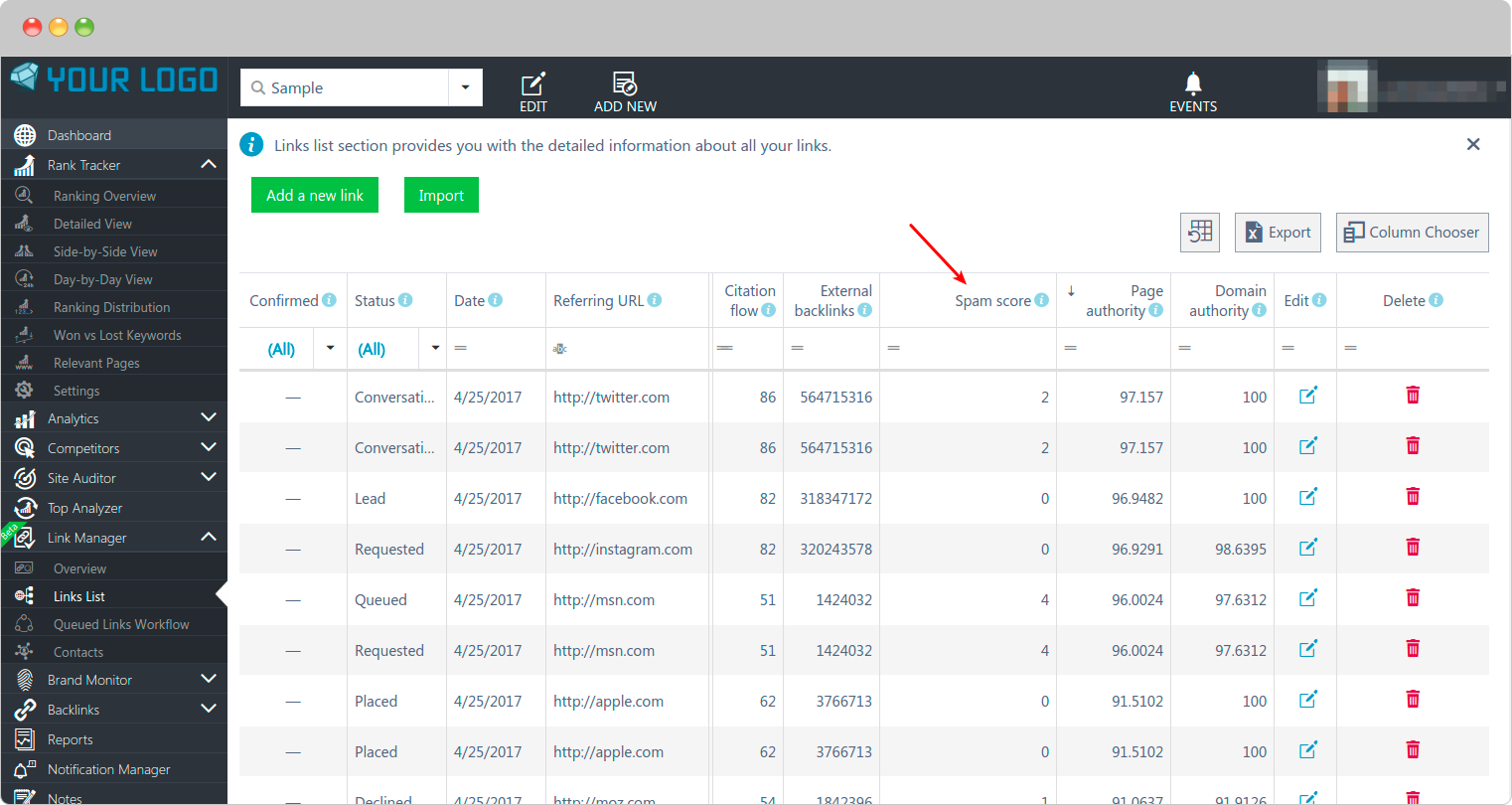Open Backlinks in the sidebar

(x=74, y=710)
